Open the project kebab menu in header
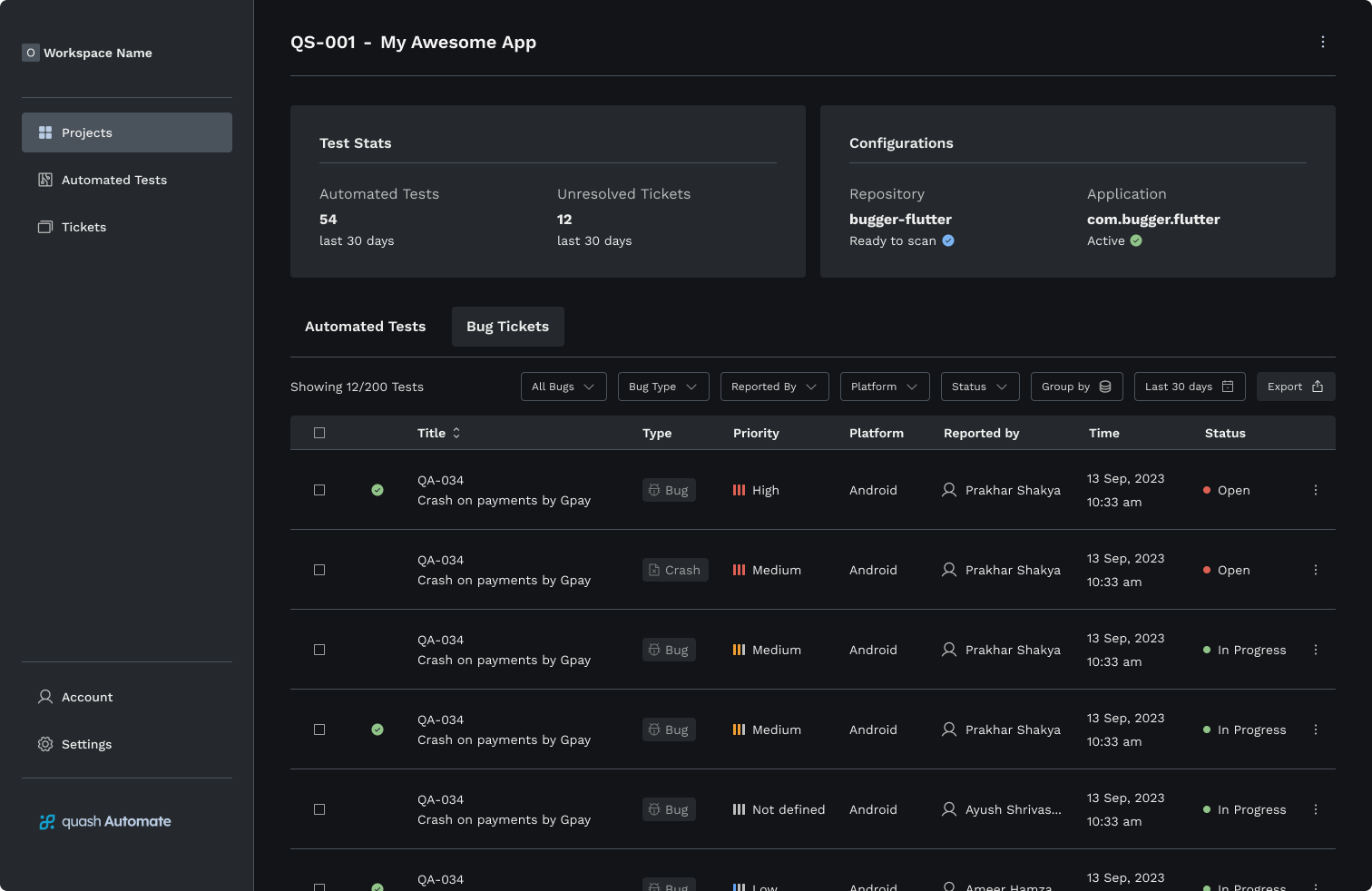This screenshot has height=891, width=1372. coord(1322,42)
